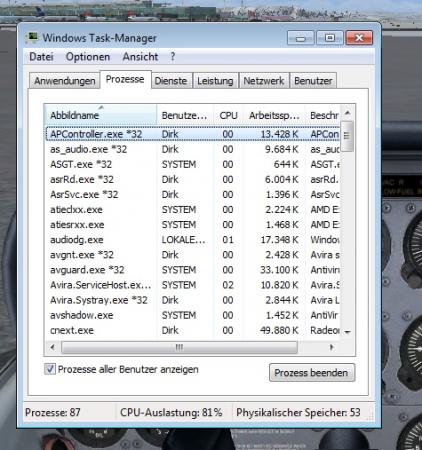Click the Prozess beenden button
422x450 pixels.
[312, 373]
